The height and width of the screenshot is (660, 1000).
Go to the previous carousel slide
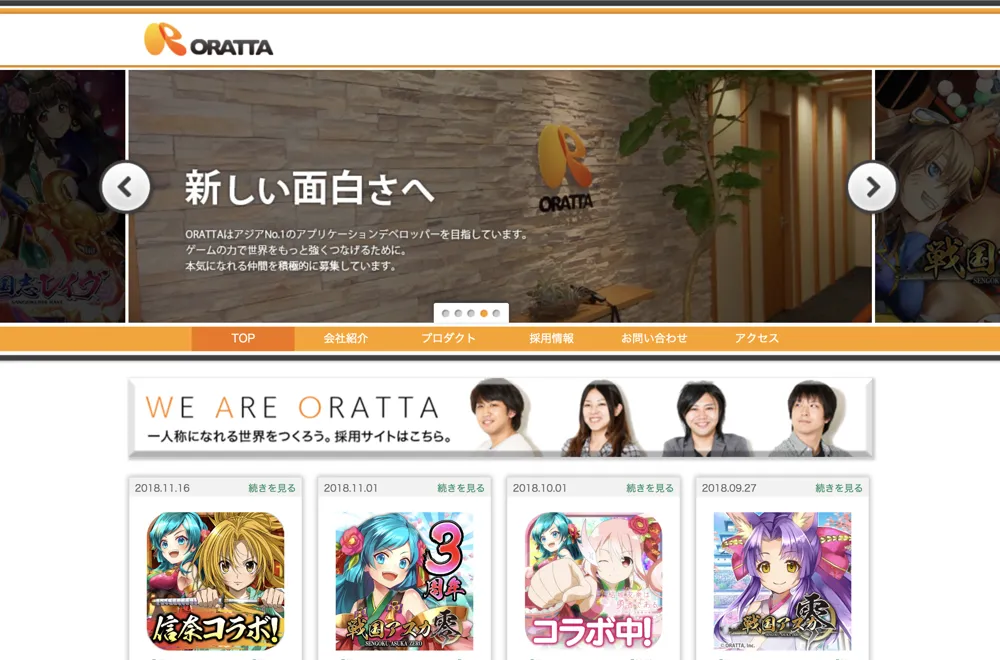(x=126, y=187)
